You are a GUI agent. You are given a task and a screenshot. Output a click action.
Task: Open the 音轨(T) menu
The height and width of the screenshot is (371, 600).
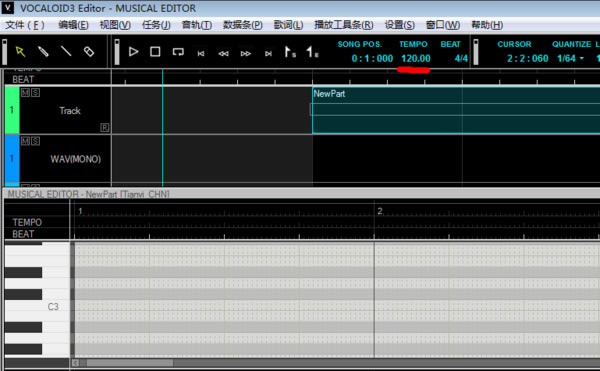197,25
